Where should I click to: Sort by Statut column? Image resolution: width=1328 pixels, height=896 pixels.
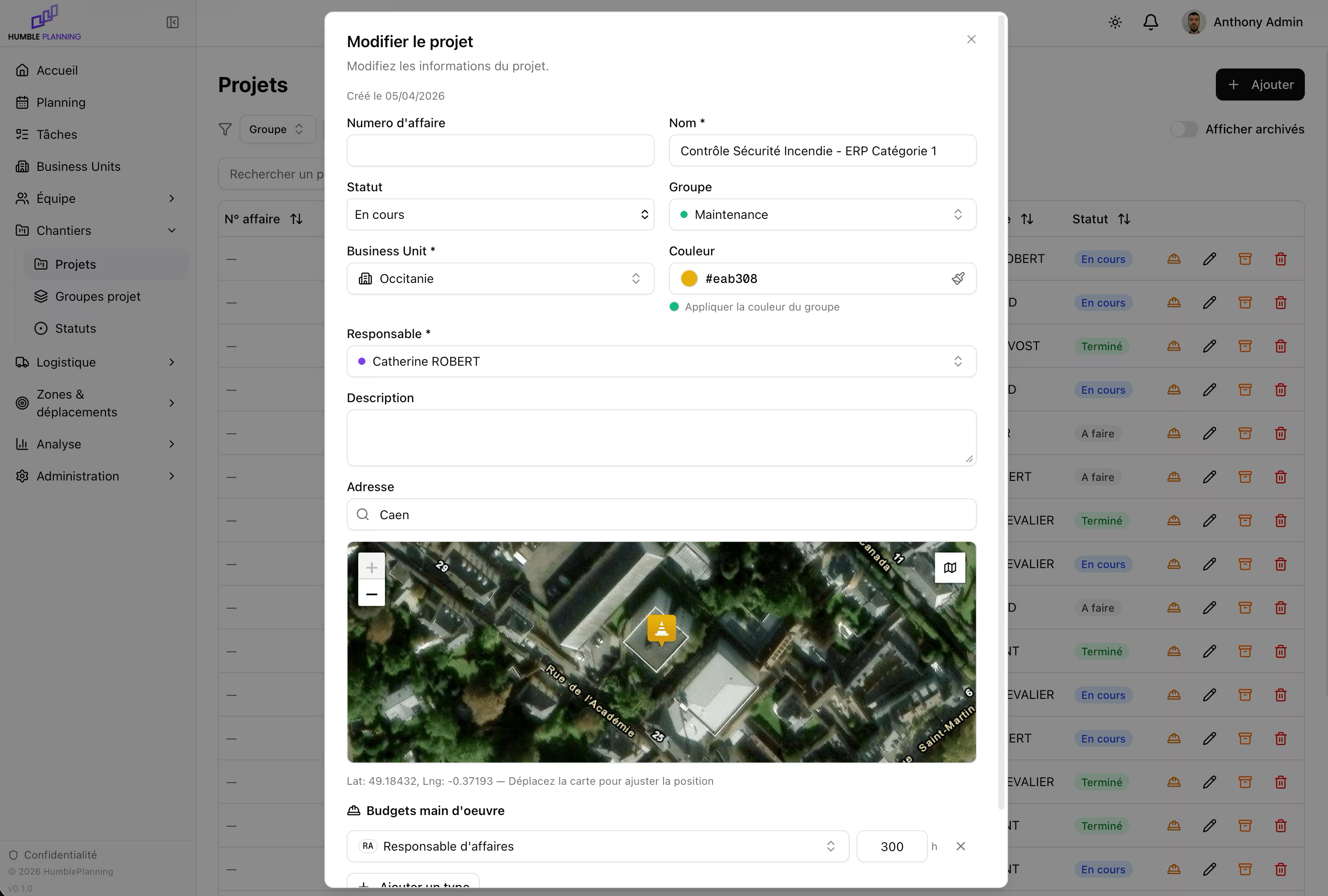(1124, 219)
